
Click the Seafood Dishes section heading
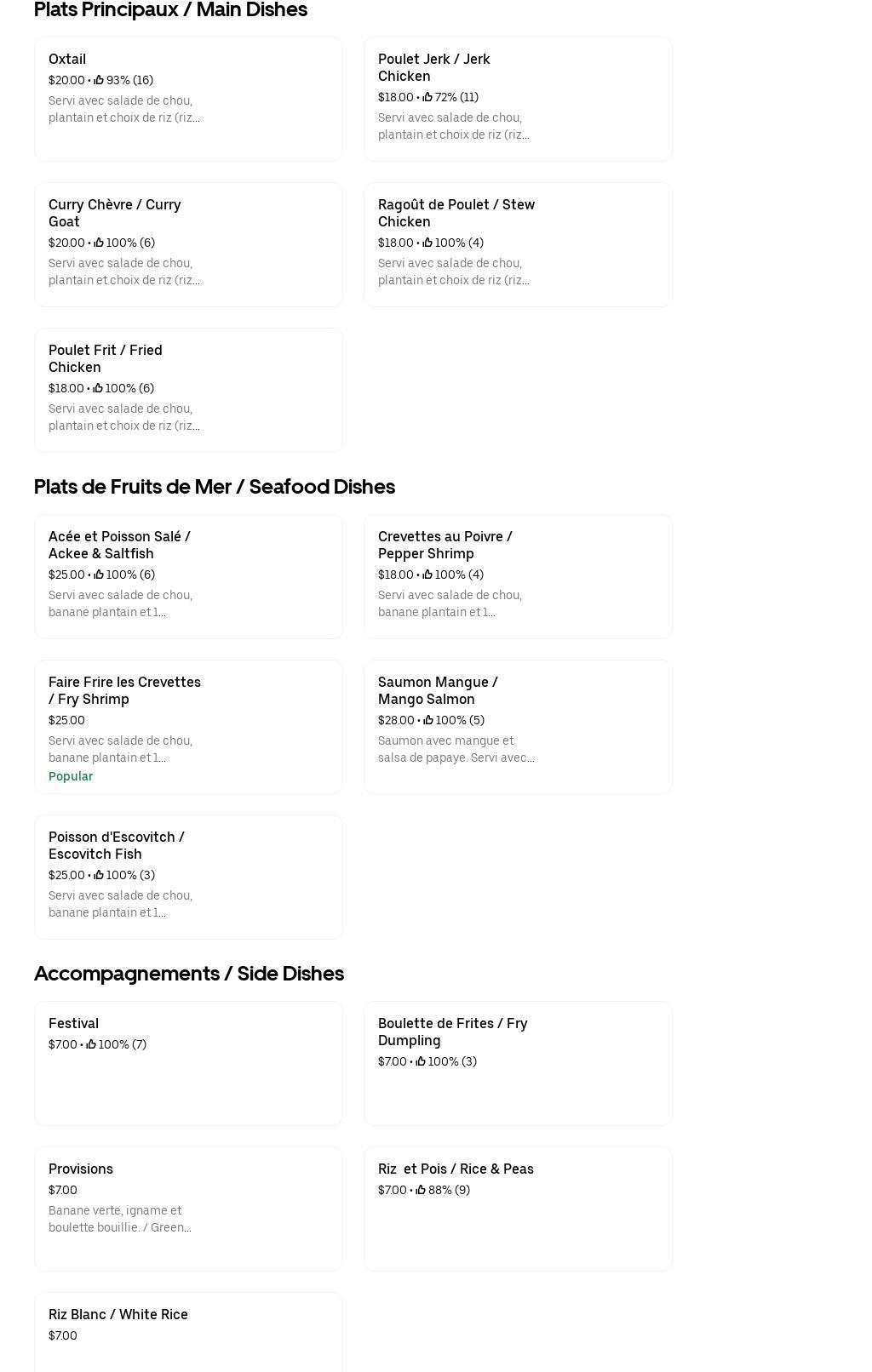click(x=214, y=486)
